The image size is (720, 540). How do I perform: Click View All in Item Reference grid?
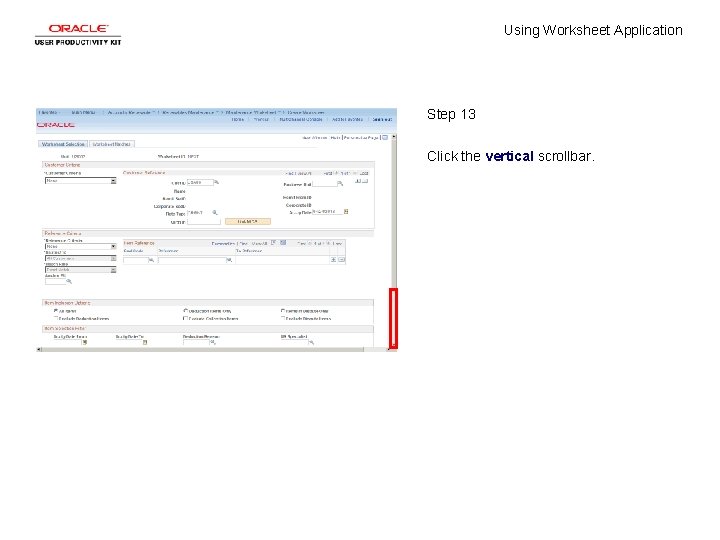click(259, 243)
